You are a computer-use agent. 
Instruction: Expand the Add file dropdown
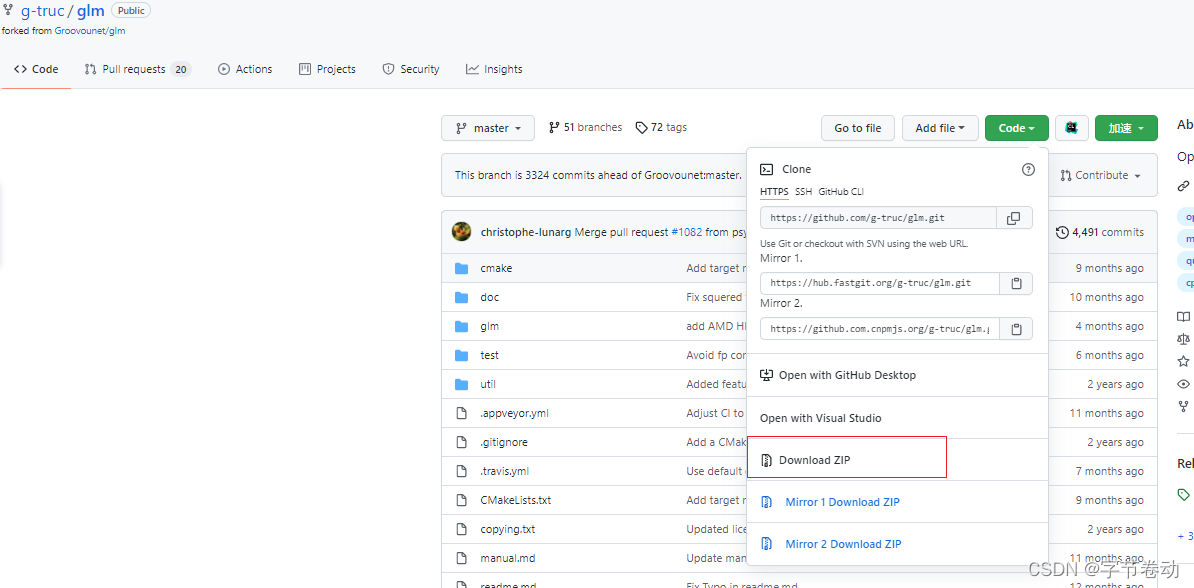pyautogui.click(x=940, y=128)
